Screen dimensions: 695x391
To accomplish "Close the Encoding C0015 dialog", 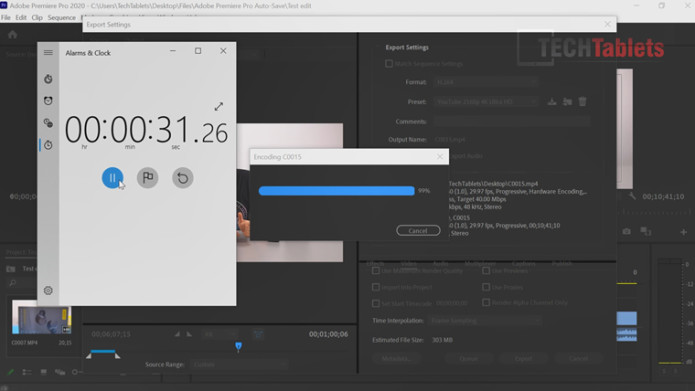I will pyautogui.click(x=440, y=156).
